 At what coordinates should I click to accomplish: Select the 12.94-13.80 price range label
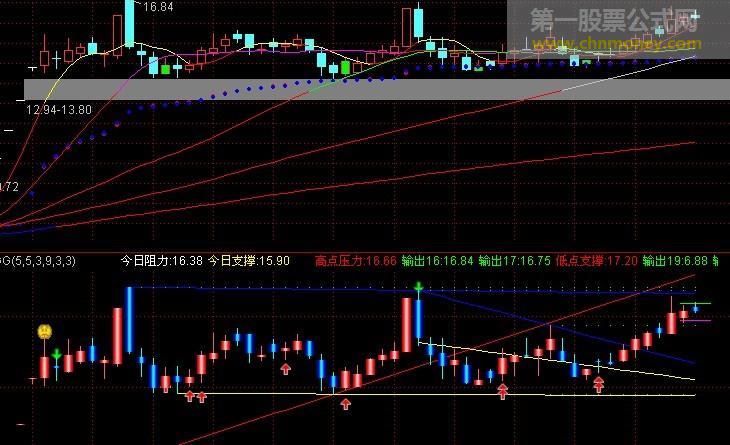tap(60, 108)
